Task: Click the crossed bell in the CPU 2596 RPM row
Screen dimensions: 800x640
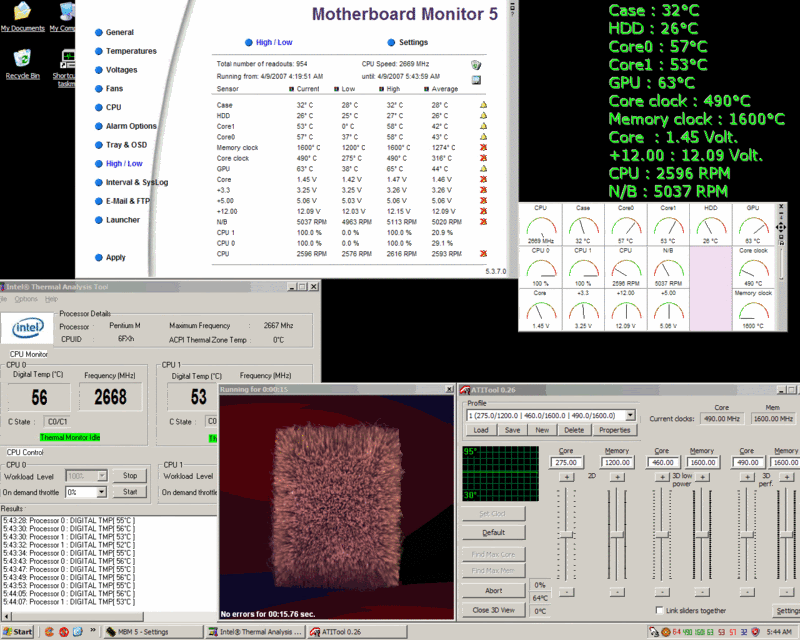Action: click(x=483, y=254)
